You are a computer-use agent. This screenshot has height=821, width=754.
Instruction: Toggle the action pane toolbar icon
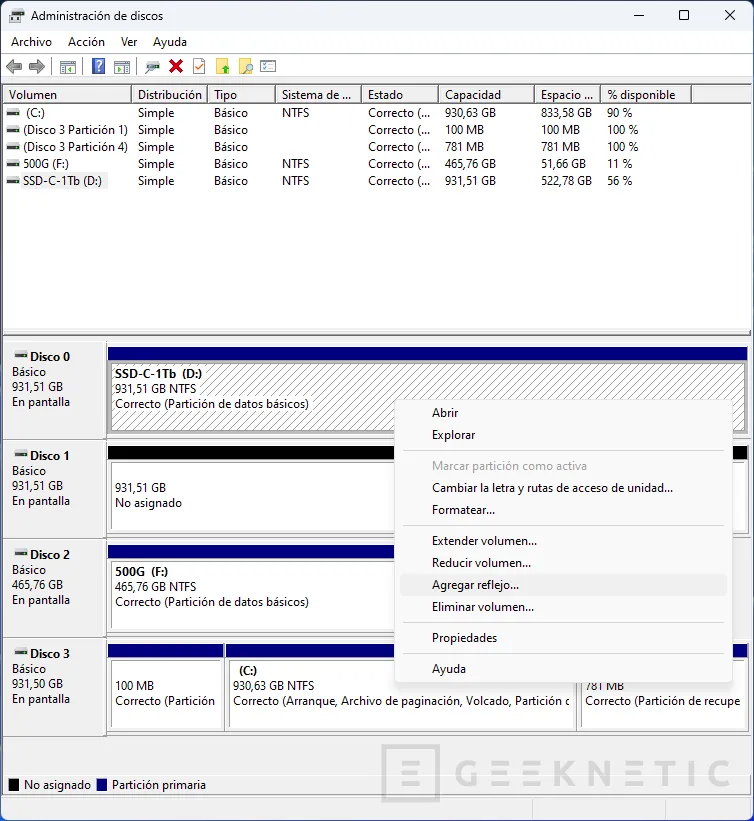click(x=122, y=67)
